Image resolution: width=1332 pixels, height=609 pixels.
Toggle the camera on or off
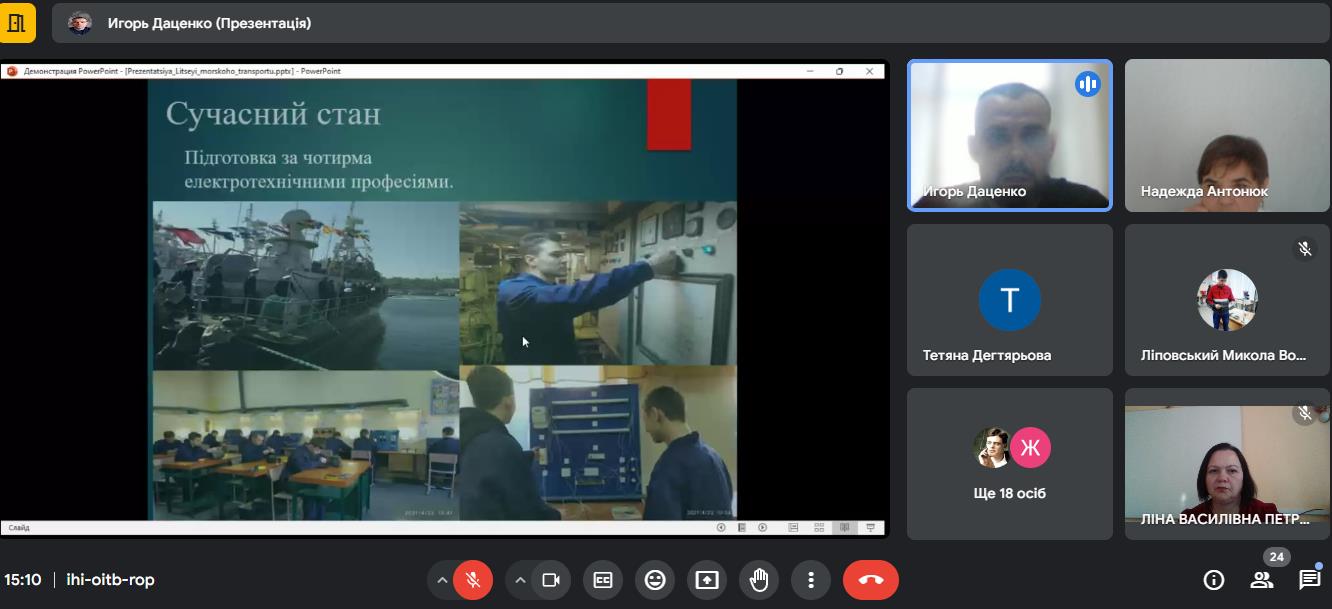click(x=550, y=580)
